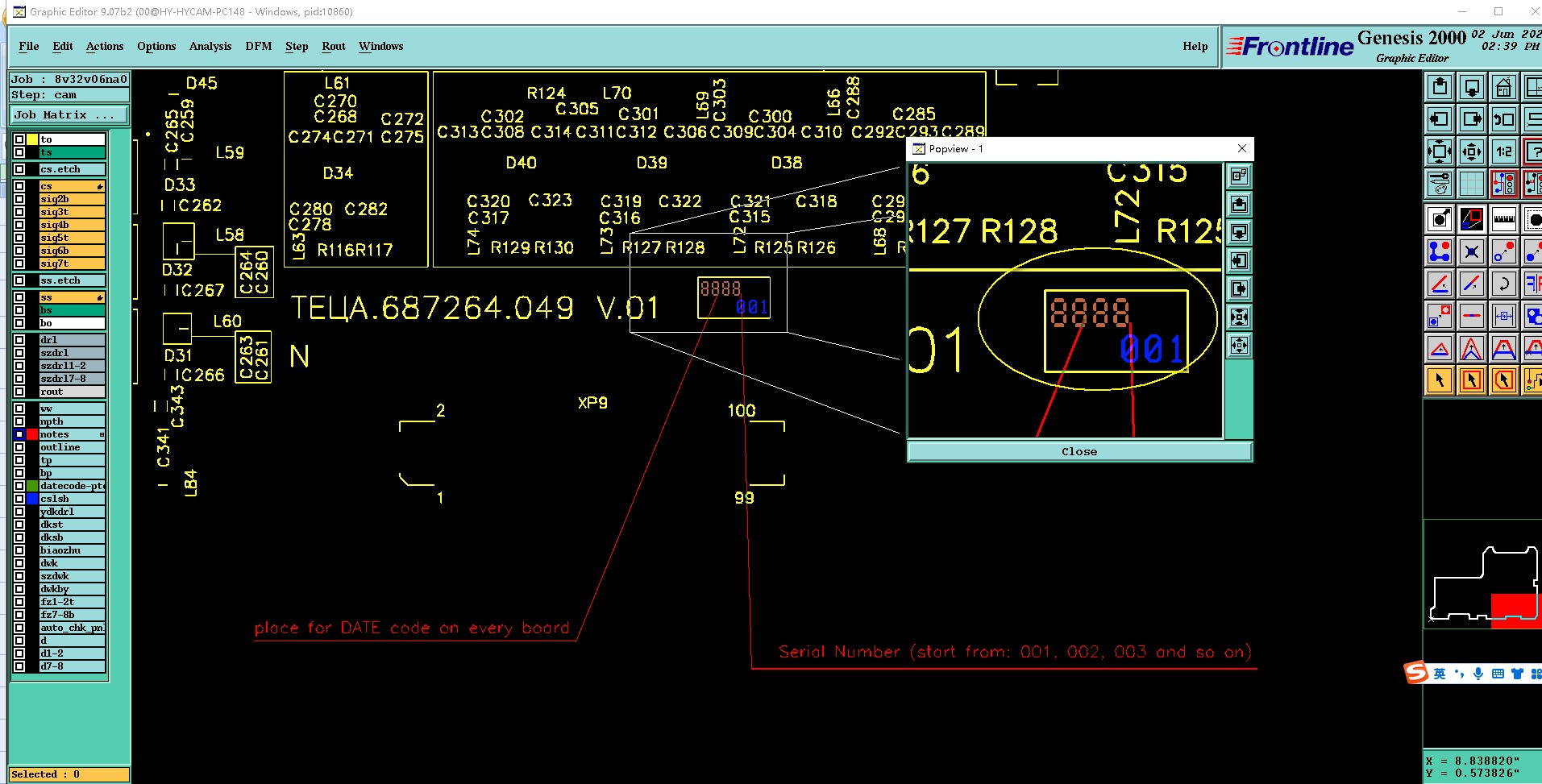Open the Step menu
1542x784 pixels.
(297, 46)
